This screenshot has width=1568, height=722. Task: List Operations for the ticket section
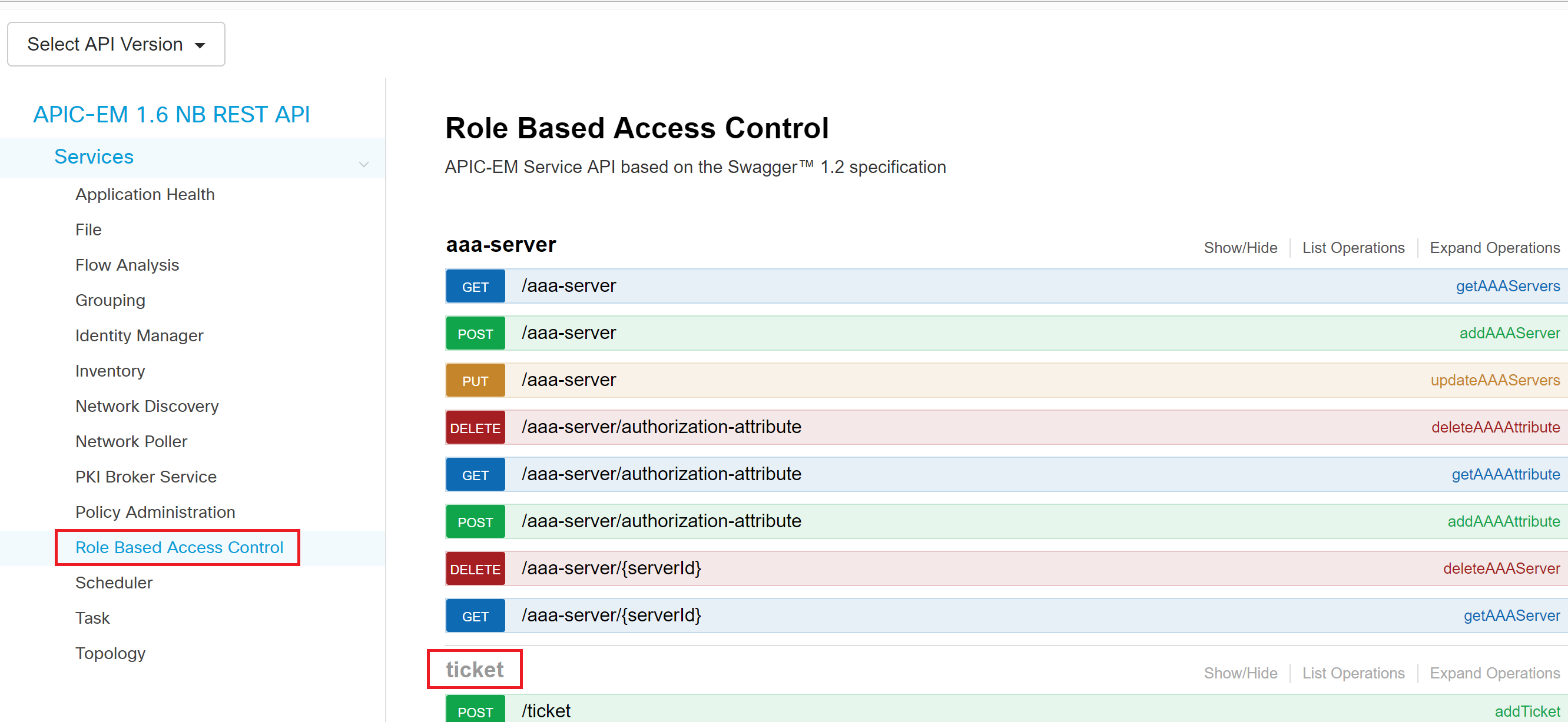point(1352,673)
